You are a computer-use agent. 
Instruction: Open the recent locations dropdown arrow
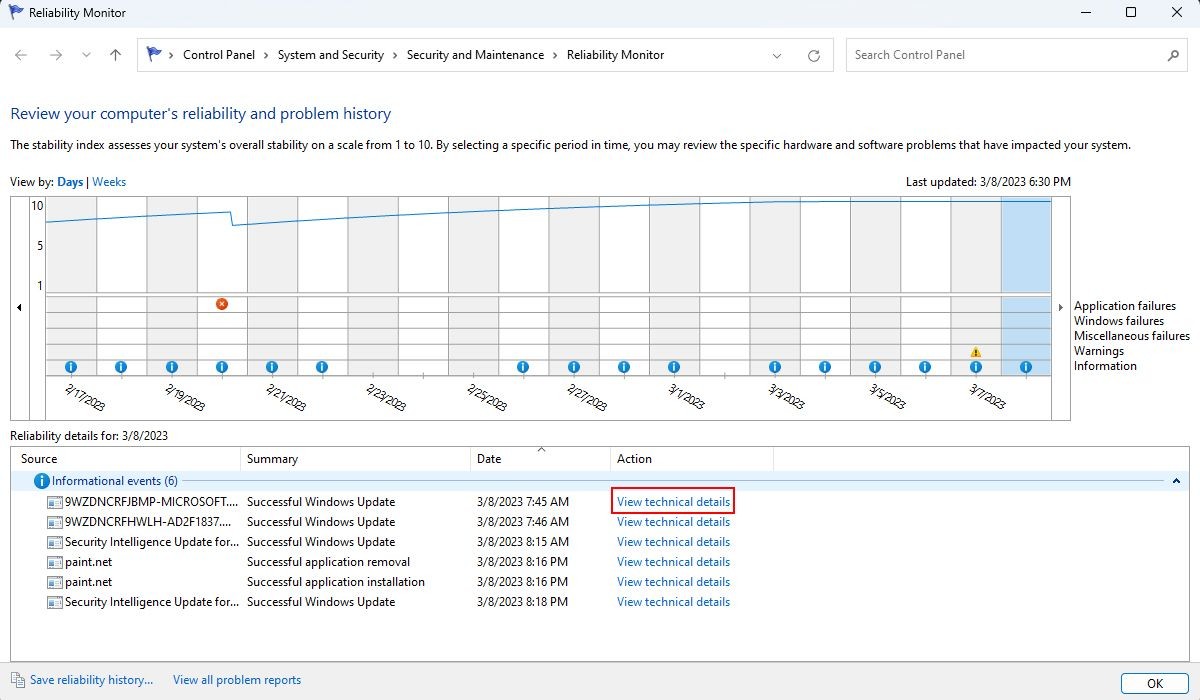point(86,56)
